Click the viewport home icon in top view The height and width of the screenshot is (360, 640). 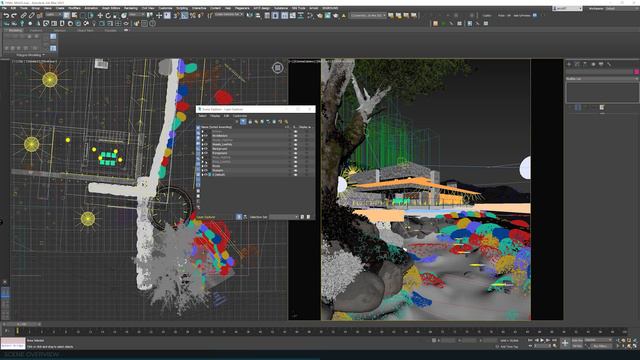coord(278,68)
